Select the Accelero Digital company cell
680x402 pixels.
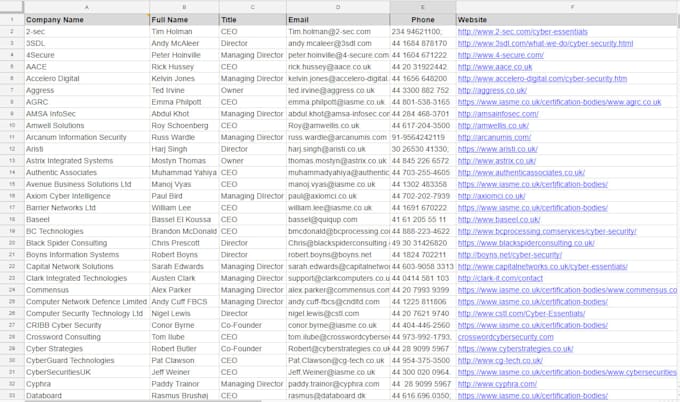[x=87, y=78]
